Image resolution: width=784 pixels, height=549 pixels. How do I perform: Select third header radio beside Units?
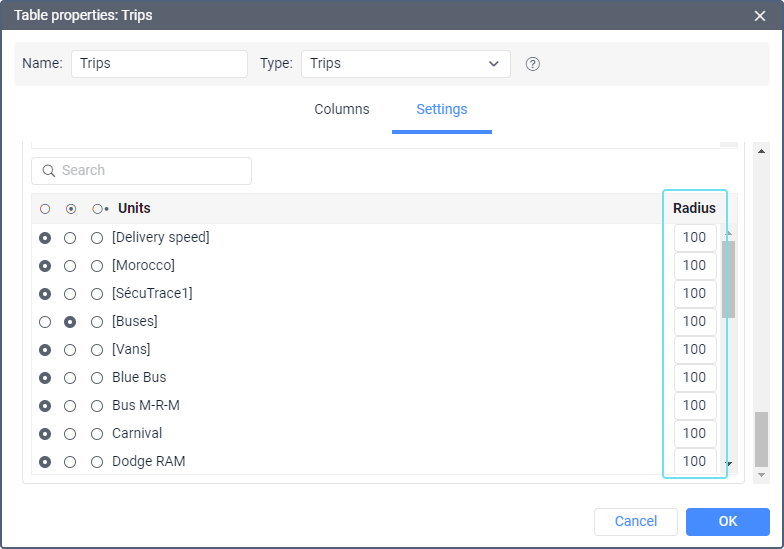98,209
